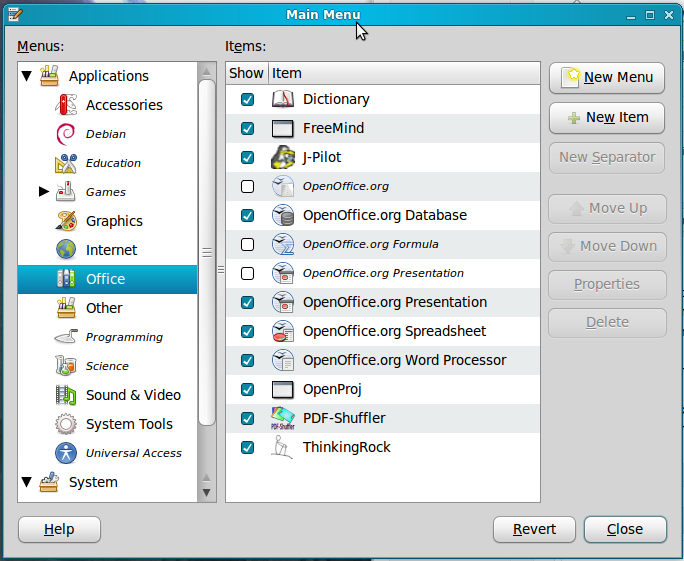Uncheck the OpenOffice.org Database checkbox

pyautogui.click(x=247, y=216)
